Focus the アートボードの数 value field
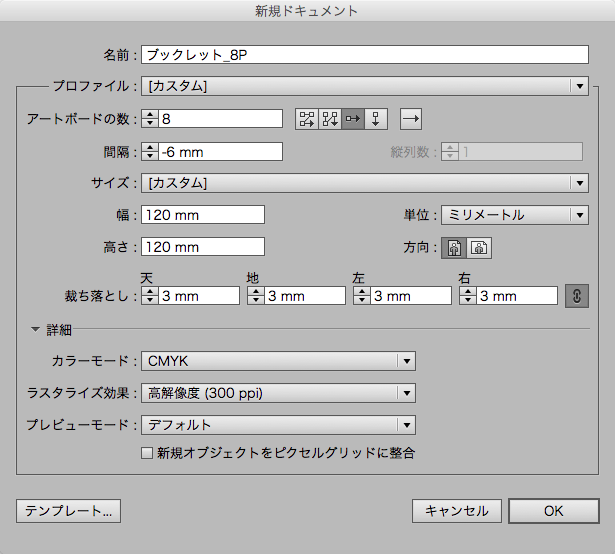Viewport: 615px width, 554px height. (x=220, y=119)
